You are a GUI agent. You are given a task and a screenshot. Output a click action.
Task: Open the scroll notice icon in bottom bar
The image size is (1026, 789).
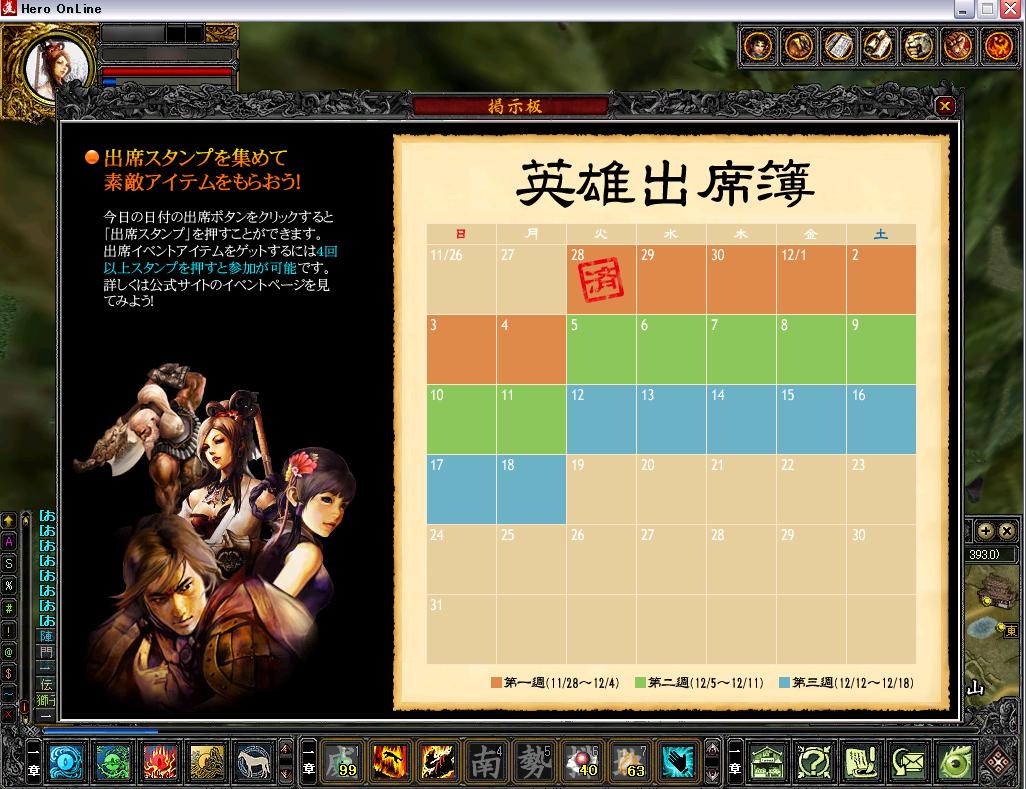(x=861, y=762)
